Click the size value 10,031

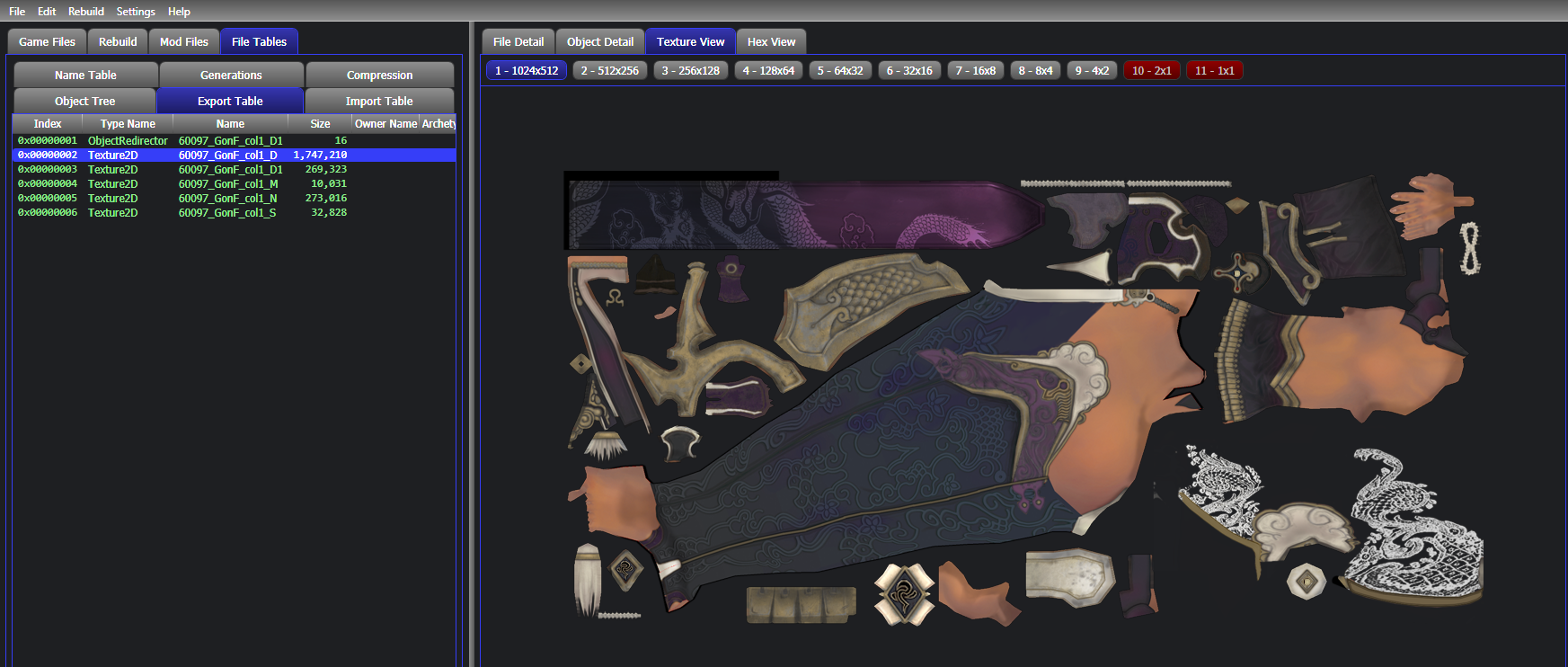[x=329, y=183]
